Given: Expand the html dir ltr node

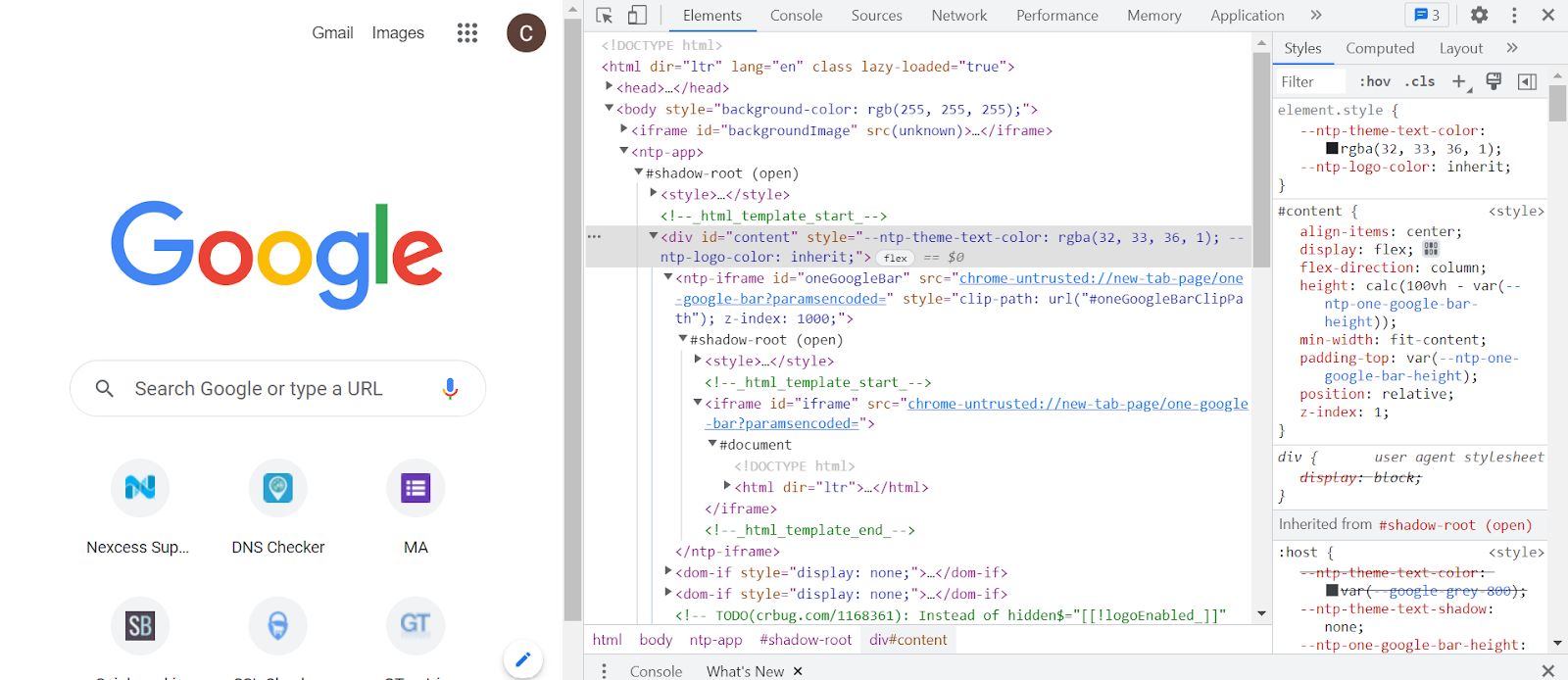Looking at the screenshot, I should coord(727,486).
